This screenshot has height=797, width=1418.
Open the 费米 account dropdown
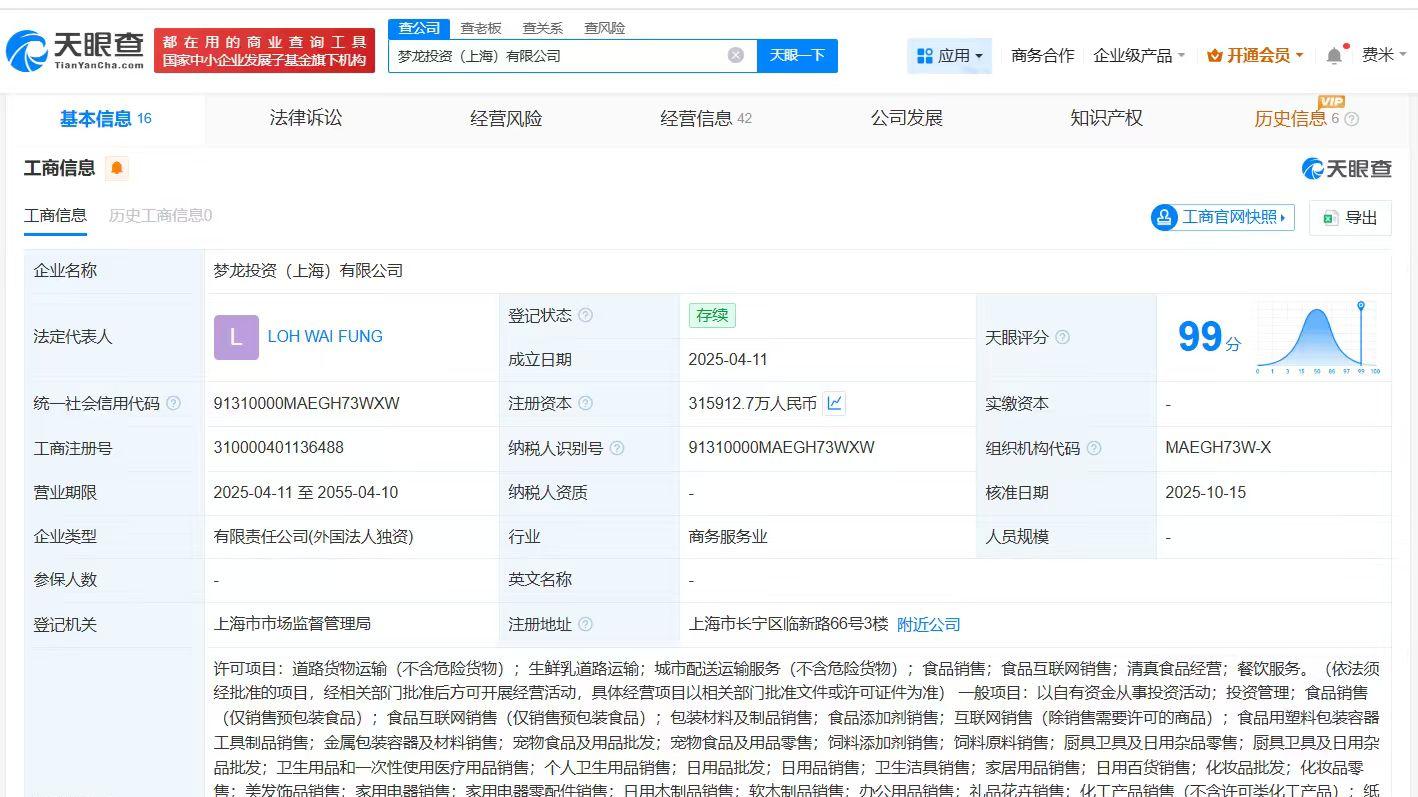[x=1384, y=56]
